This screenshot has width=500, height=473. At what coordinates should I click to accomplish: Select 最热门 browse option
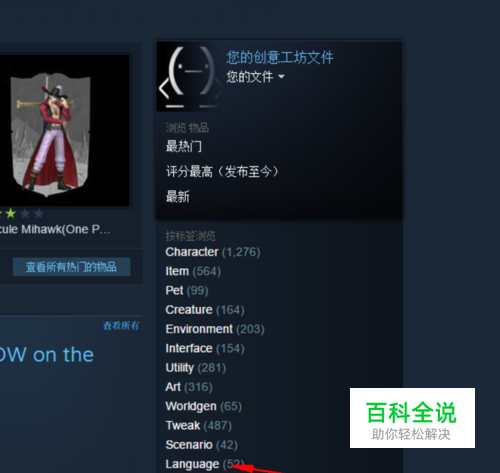tap(184, 146)
